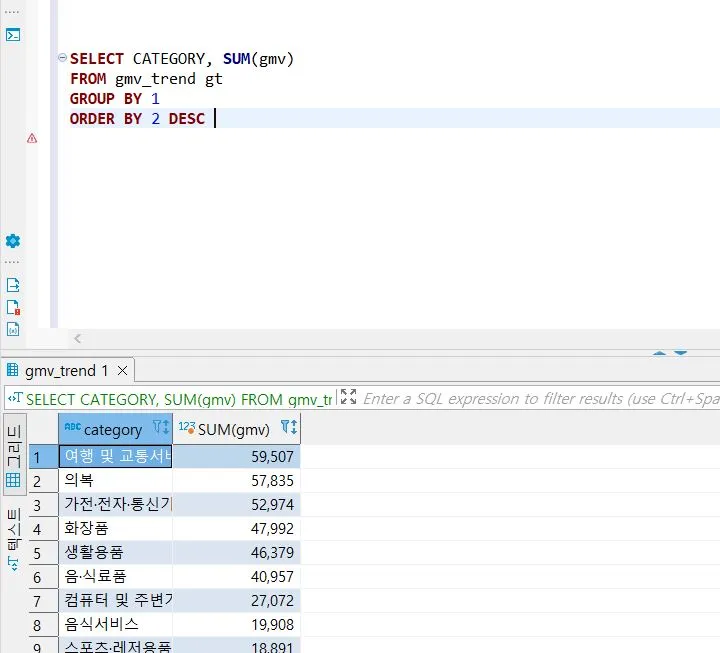This screenshot has width=720, height=653.
Task: Open the editor settings gear icon
Action: pyautogui.click(x=13, y=241)
